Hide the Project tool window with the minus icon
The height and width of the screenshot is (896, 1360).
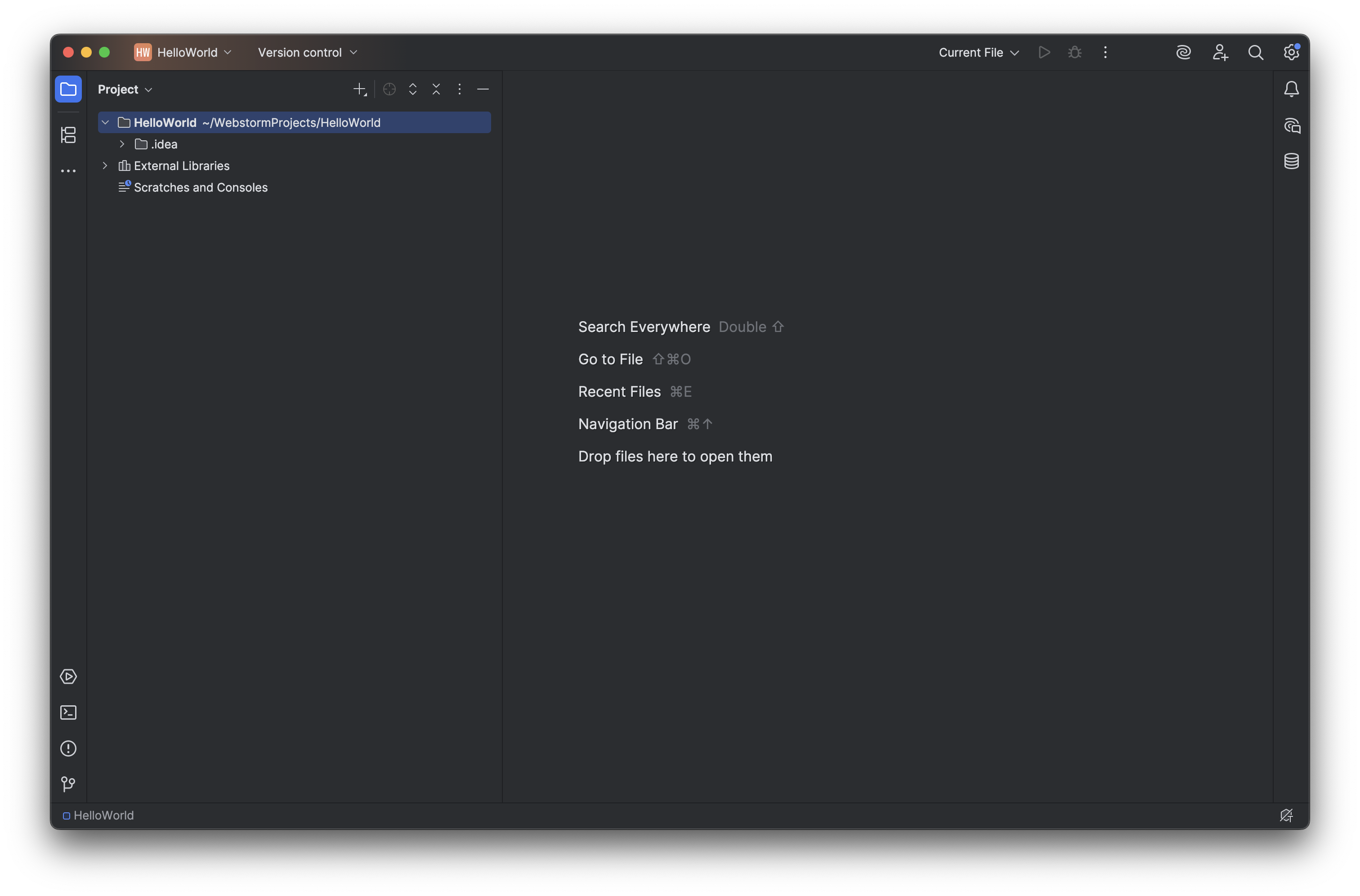pos(483,89)
